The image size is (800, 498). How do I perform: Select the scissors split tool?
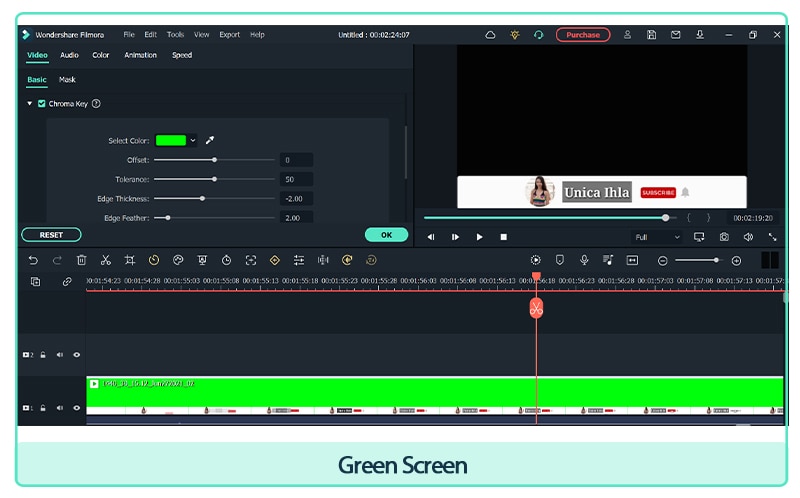(106, 260)
